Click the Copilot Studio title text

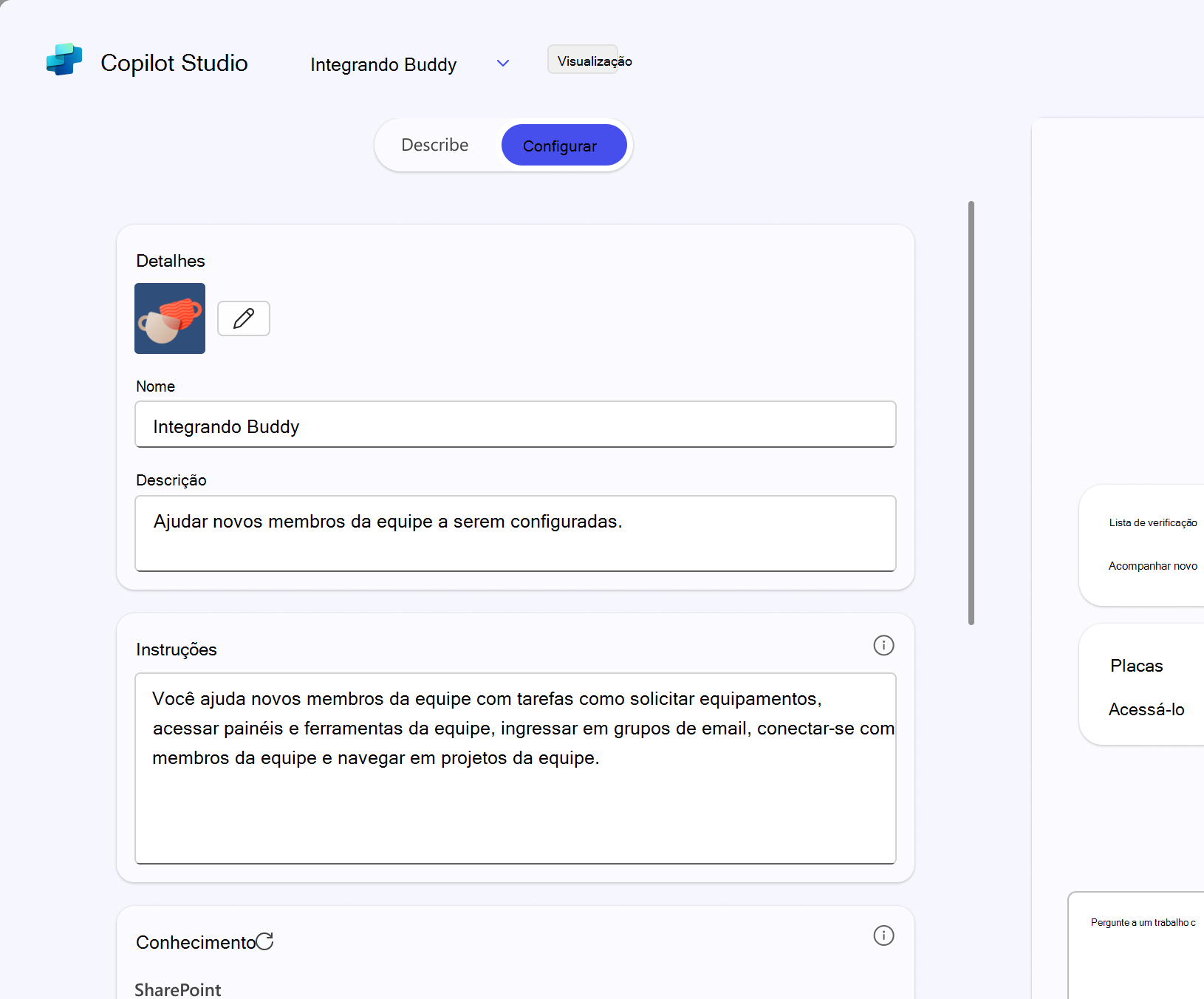(174, 63)
